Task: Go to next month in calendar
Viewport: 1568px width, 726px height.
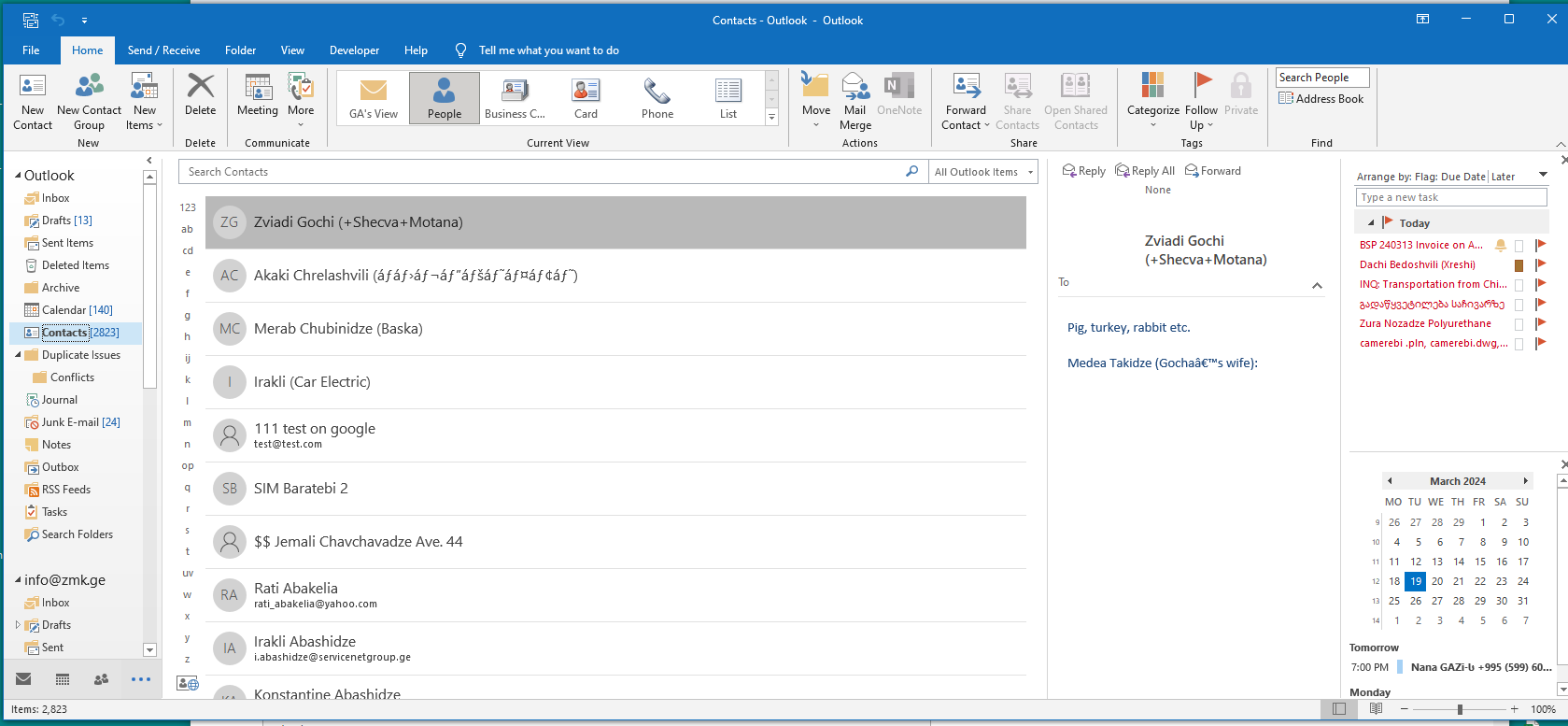Action: coord(1526,481)
